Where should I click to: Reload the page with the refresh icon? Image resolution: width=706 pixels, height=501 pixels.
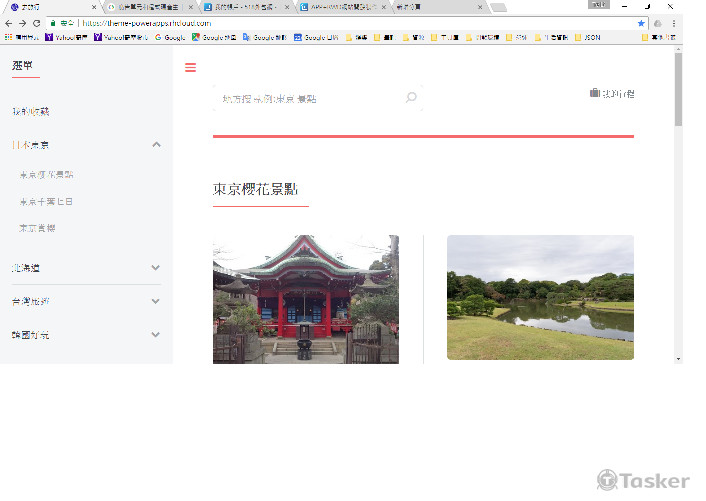pyautogui.click(x=37, y=23)
